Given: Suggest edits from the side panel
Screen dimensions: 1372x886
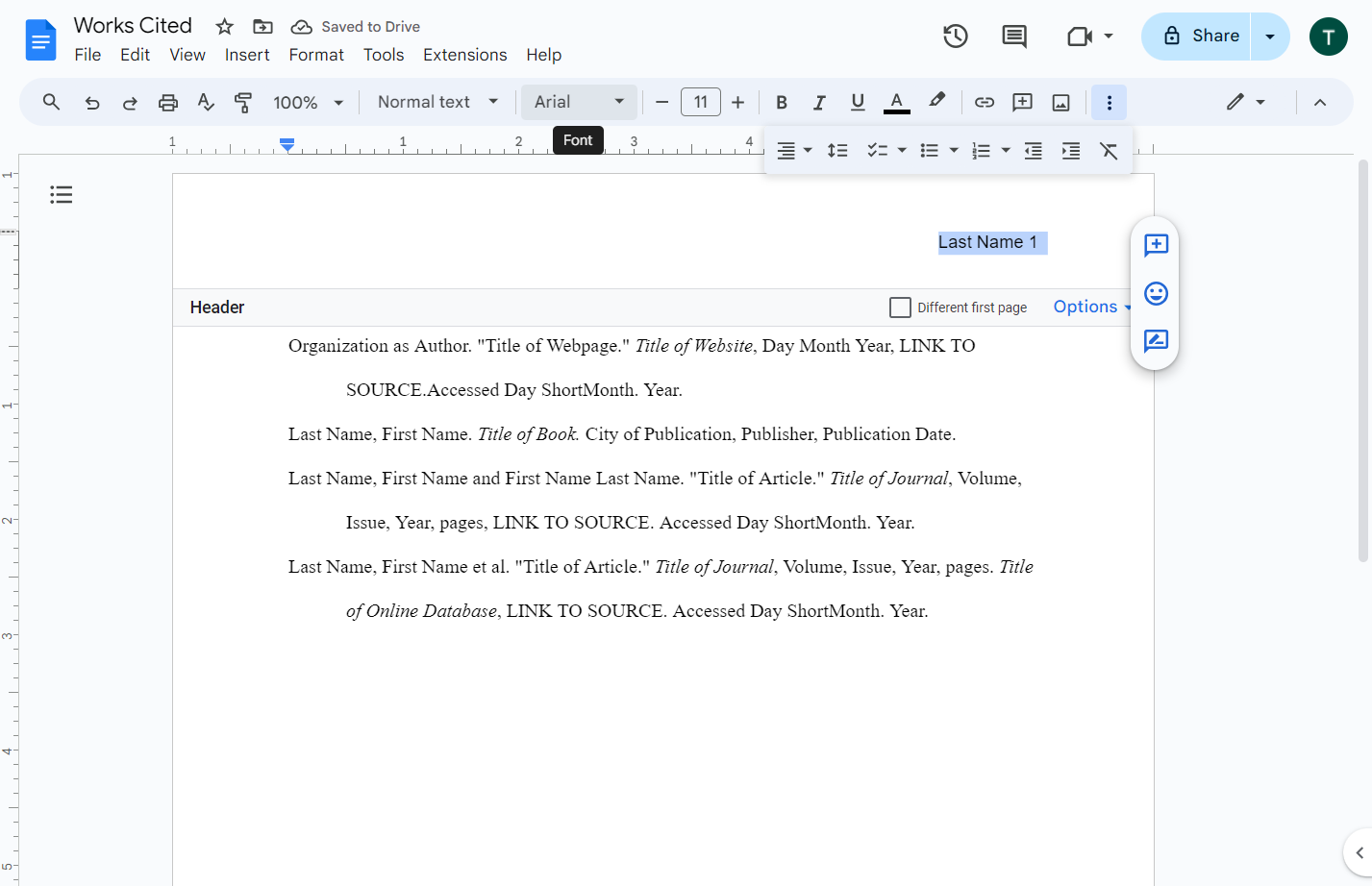Looking at the screenshot, I should tap(1156, 341).
